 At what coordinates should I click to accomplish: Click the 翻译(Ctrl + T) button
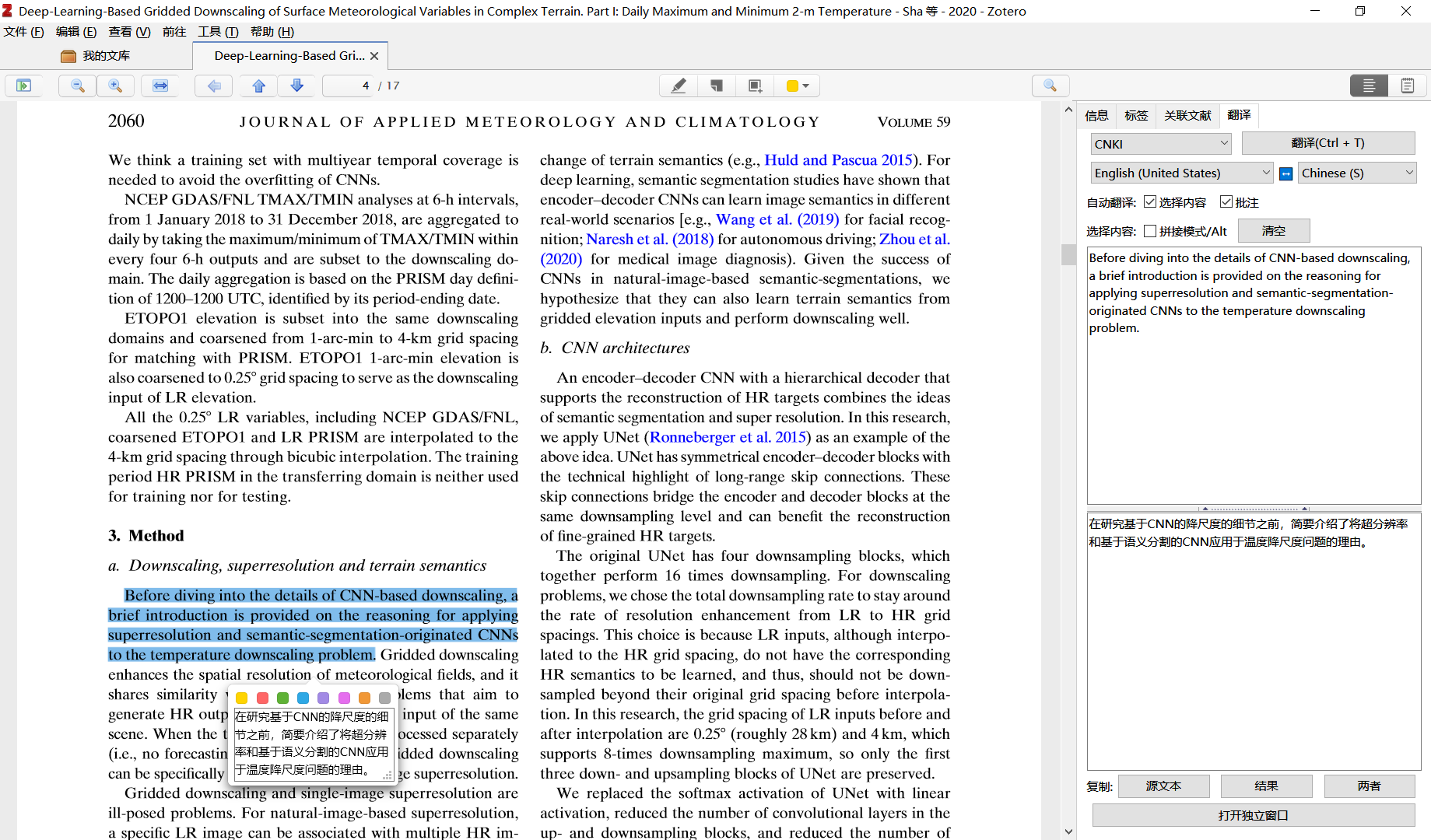[1328, 143]
